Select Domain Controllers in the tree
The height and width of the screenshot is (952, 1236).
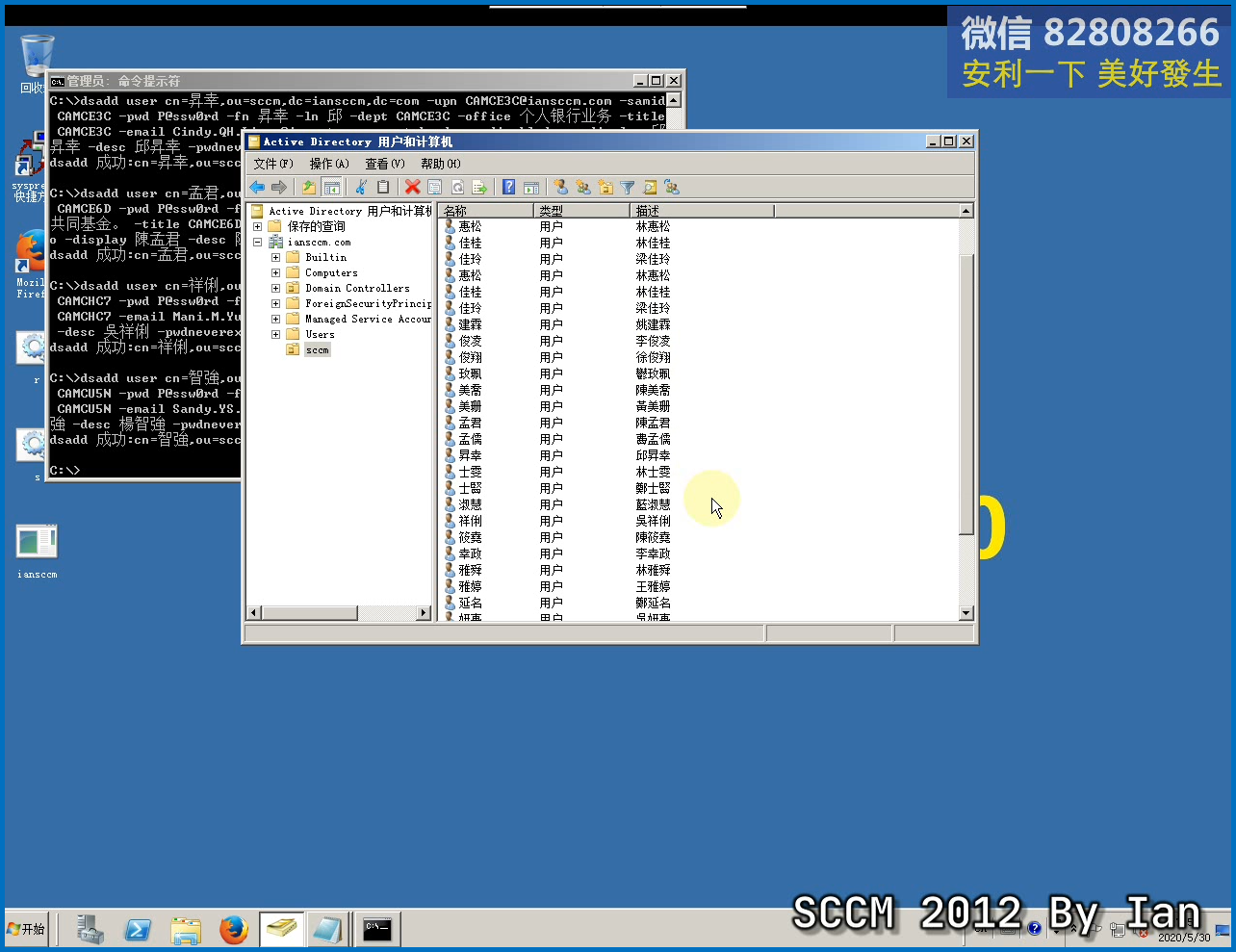[x=357, y=289]
